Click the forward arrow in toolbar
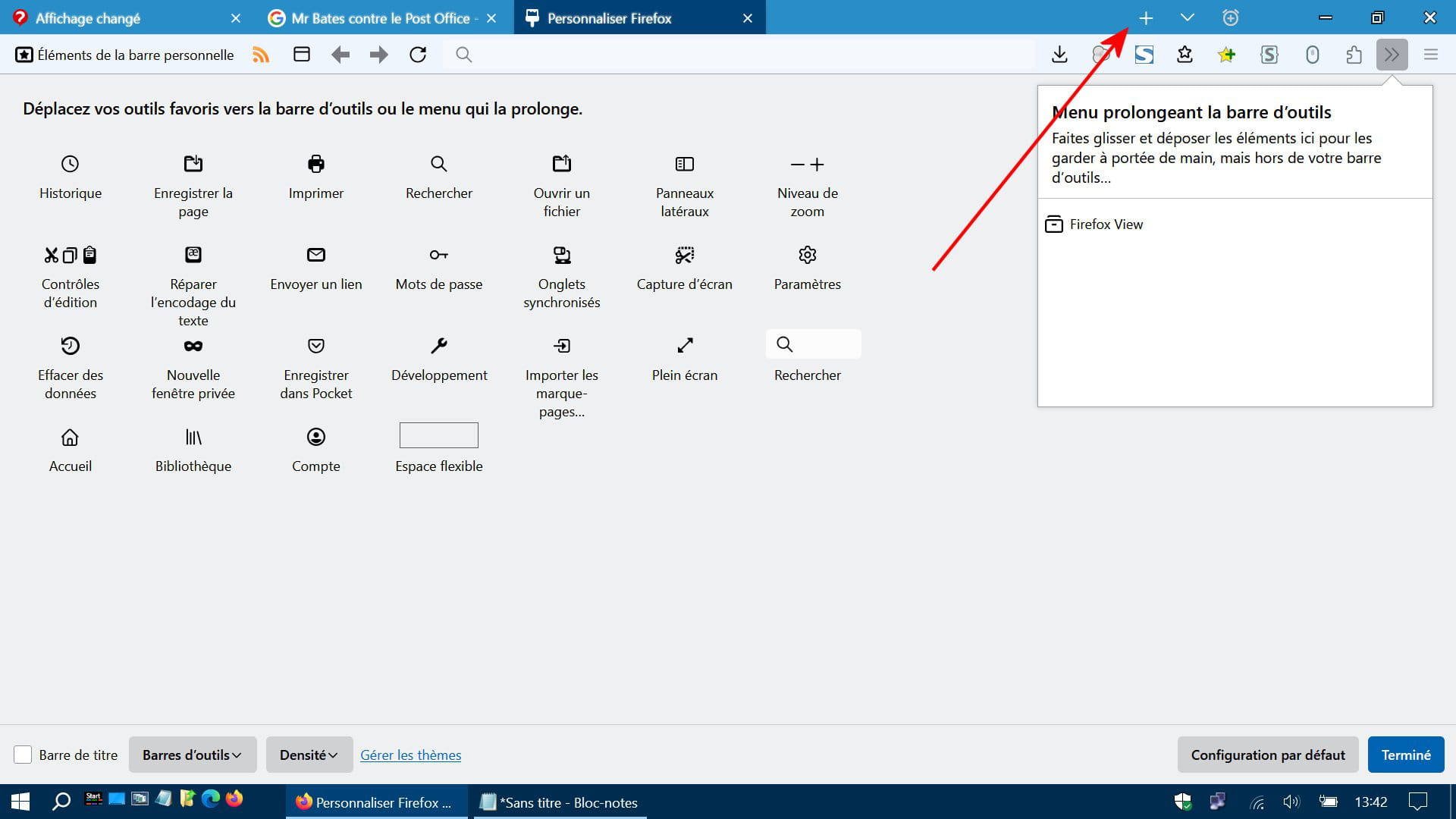1456x819 pixels. pyautogui.click(x=379, y=55)
